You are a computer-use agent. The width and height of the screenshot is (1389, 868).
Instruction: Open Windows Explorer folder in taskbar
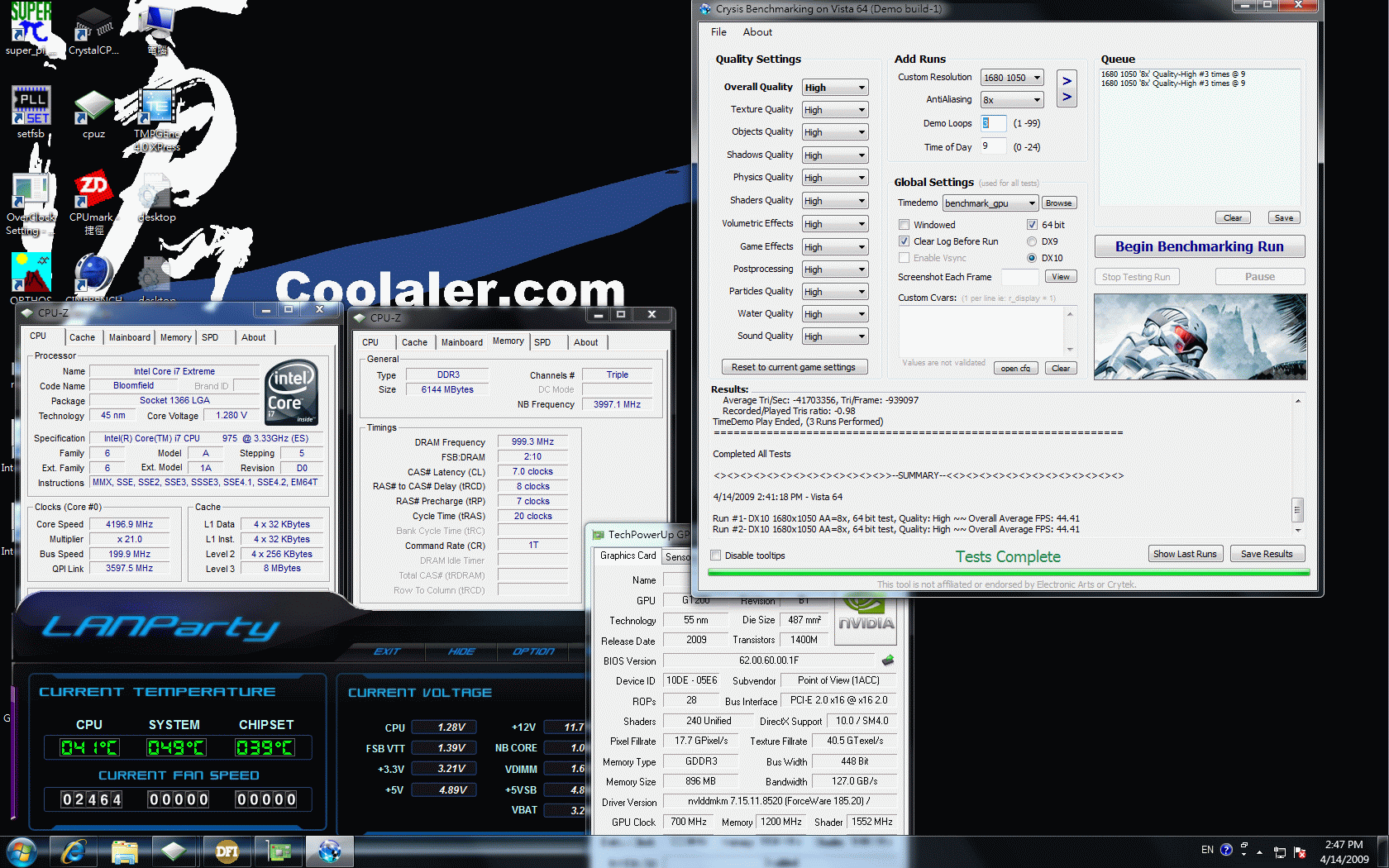124,851
